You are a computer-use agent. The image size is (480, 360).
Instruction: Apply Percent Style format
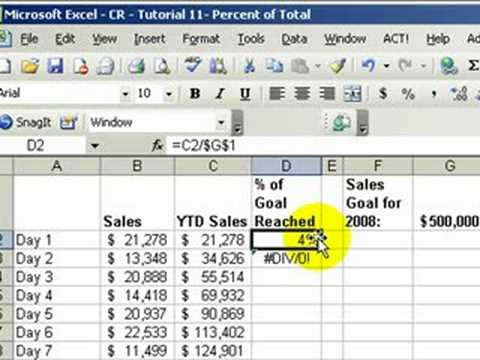(408, 94)
